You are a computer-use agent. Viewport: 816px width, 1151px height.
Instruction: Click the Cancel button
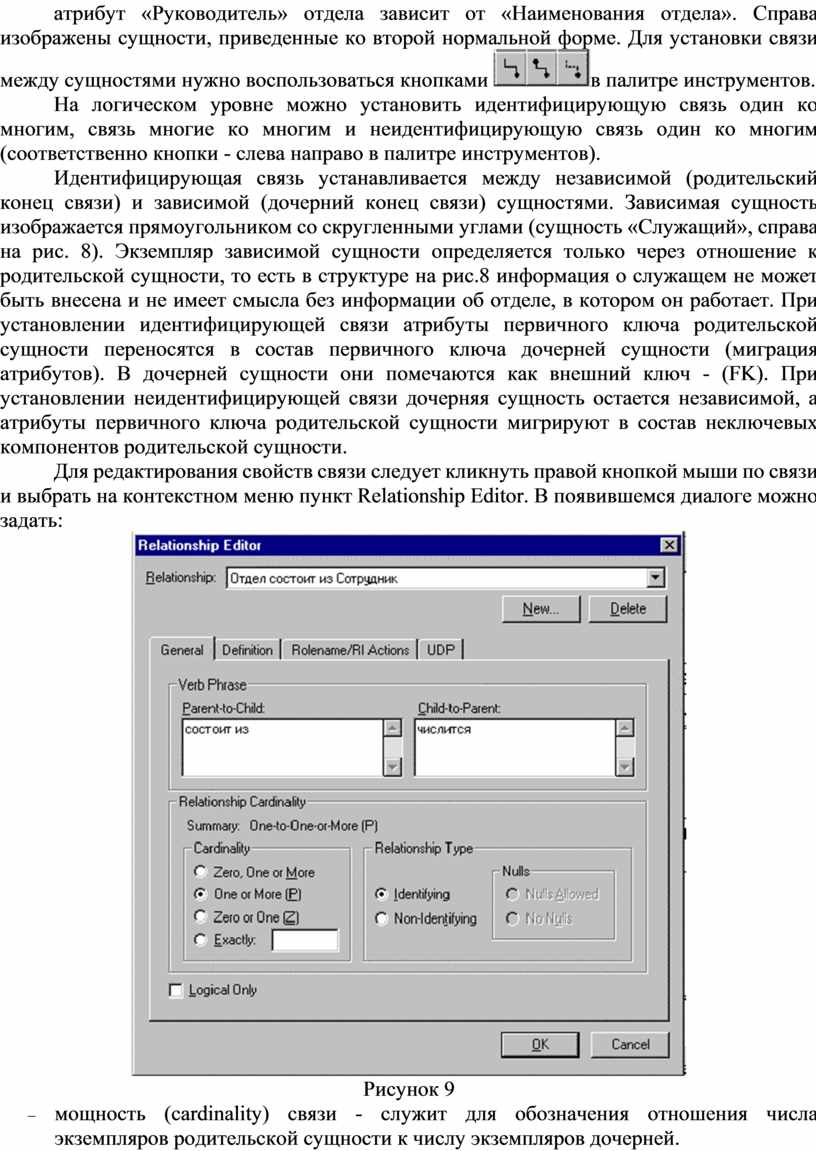(x=630, y=1045)
